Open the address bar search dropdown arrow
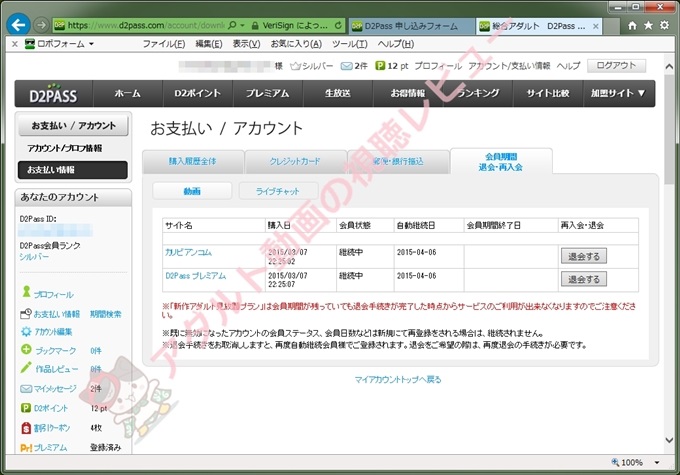Image resolution: width=680 pixels, height=475 pixels. pos(242,26)
